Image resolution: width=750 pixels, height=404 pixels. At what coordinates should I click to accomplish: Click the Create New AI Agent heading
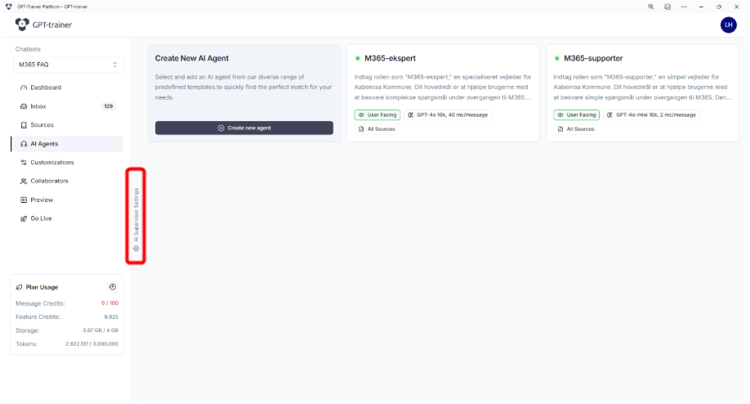tap(192, 58)
